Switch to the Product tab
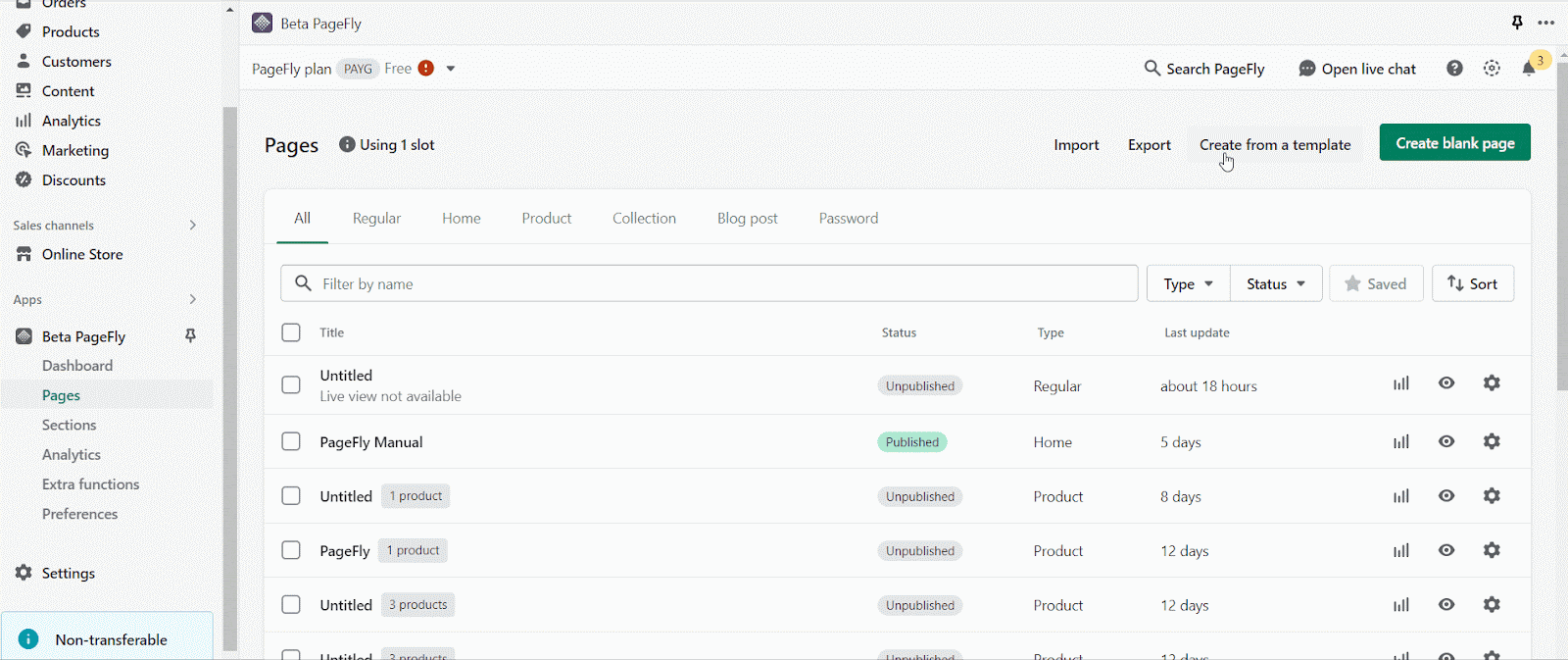Image resolution: width=1568 pixels, height=660 pixels. [547, 218]
